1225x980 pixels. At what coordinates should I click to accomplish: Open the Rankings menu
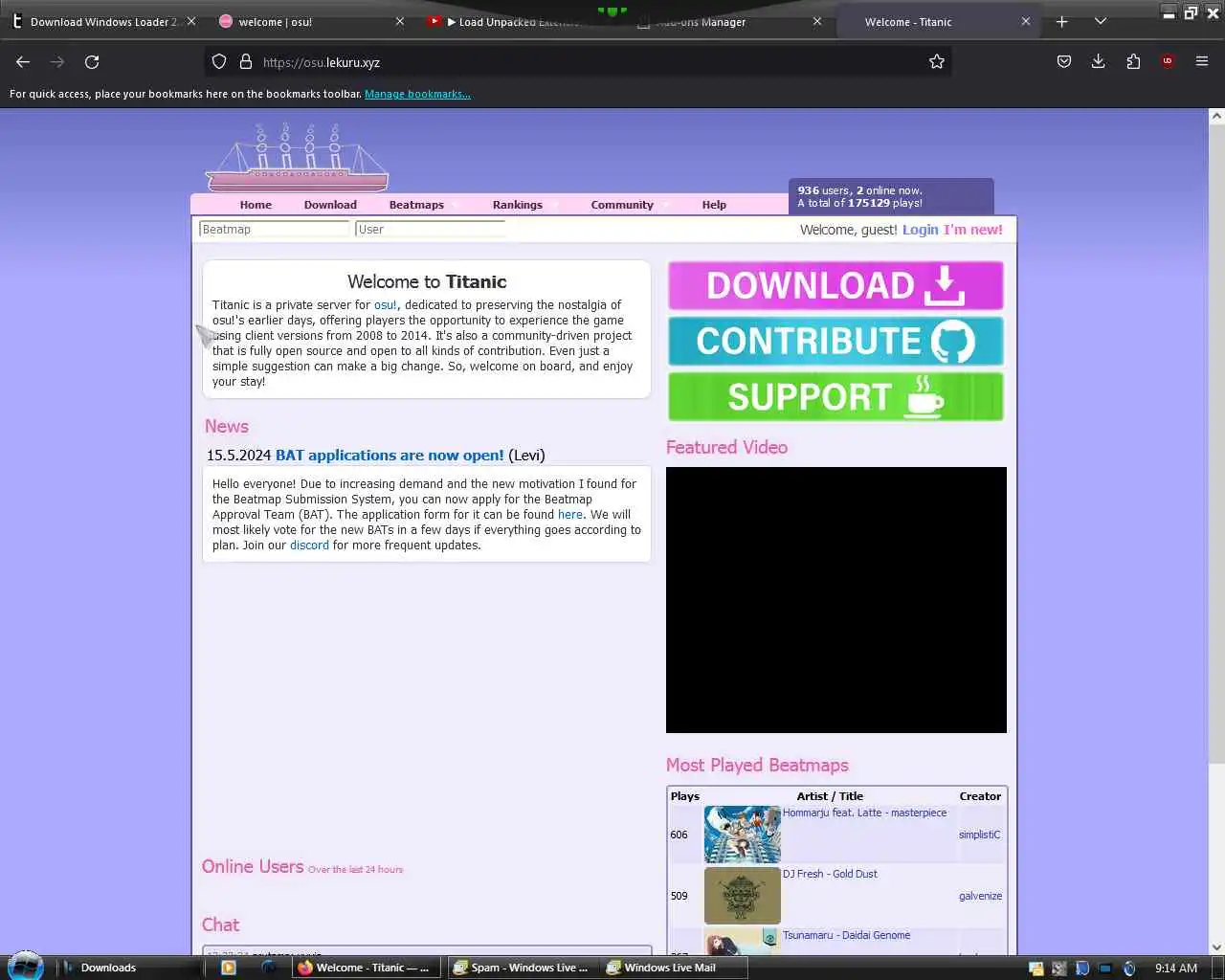coord(518,205)
